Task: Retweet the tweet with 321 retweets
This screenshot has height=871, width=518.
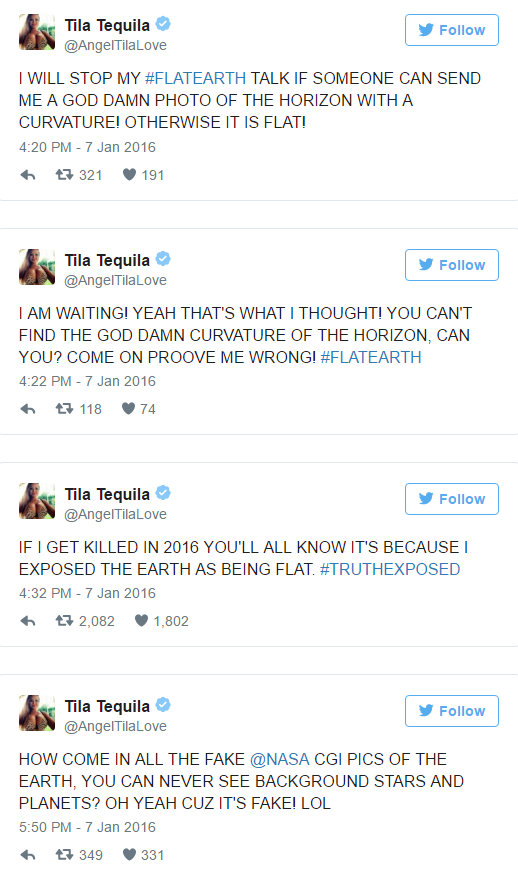Action: [64, 175]
